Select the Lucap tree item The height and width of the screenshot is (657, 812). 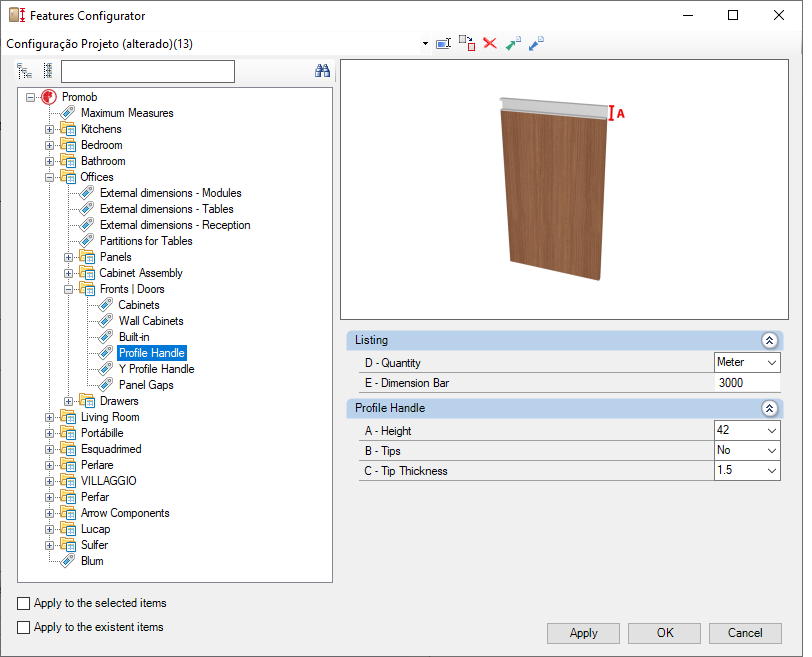[x=95, y=529]
